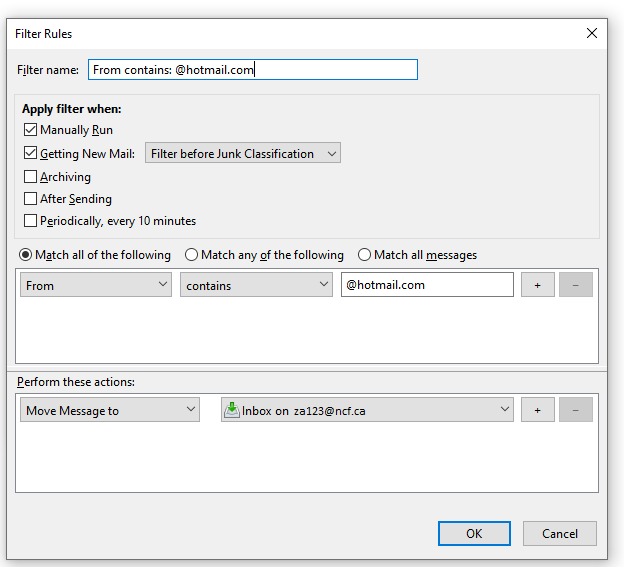Open the Inbox on za123@ncf.ca folder dropdown
This screenshot has height=577, width=629.
(x=367, y=410)
